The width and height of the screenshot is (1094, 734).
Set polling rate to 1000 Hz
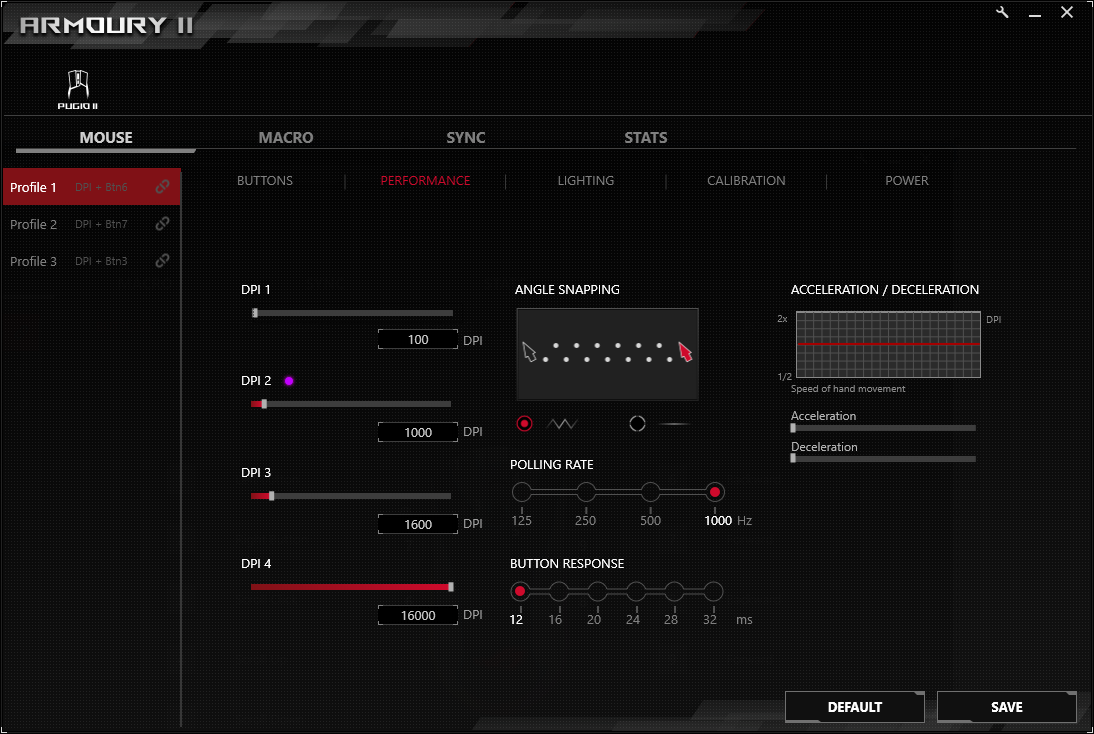pyautogui.click(x=714, y=492)
